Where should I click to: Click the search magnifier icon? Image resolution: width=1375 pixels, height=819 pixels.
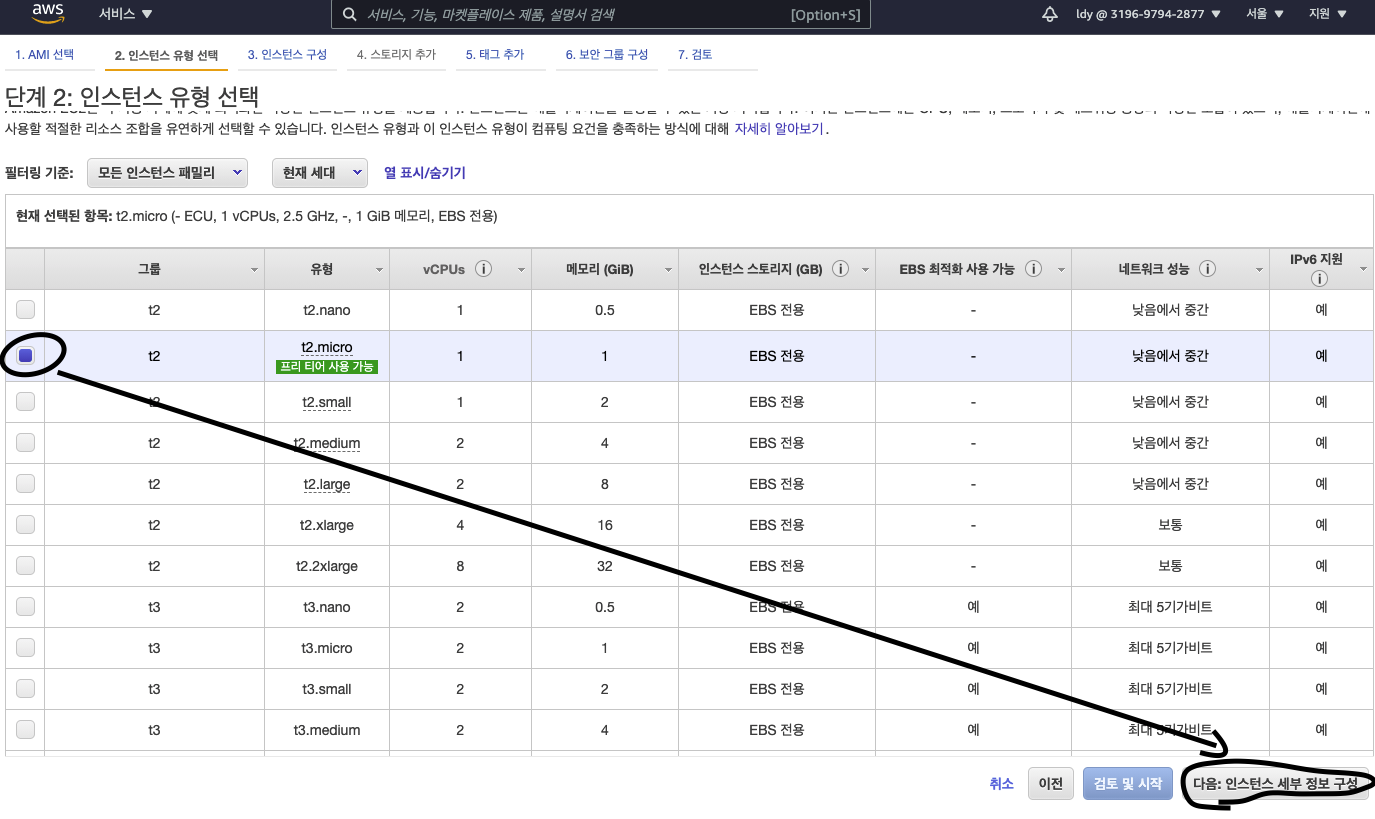pyautogui.click(x=349, y=15)
